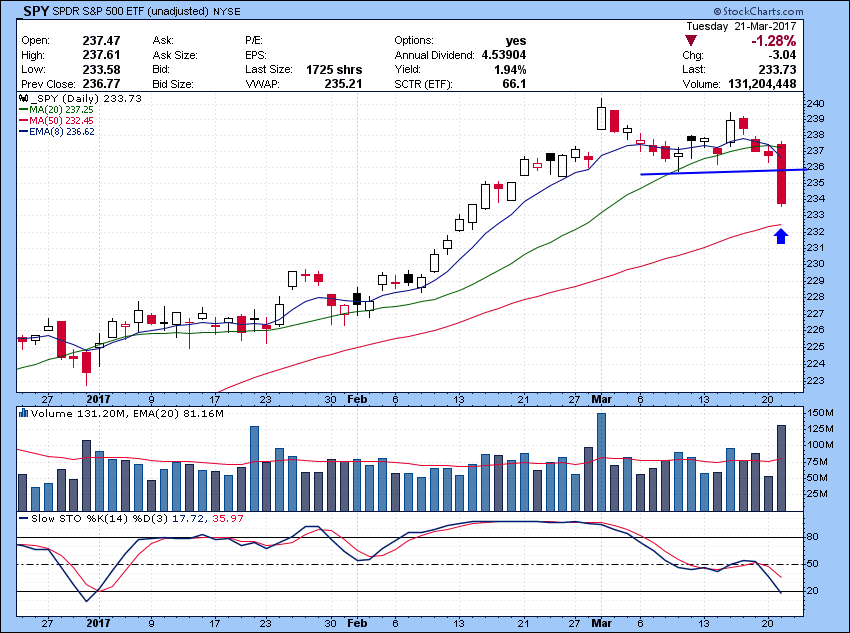The image size is (850, 633).
Task: Click the tallest volume bar near 150M
Action: click(x=601, y=462)
